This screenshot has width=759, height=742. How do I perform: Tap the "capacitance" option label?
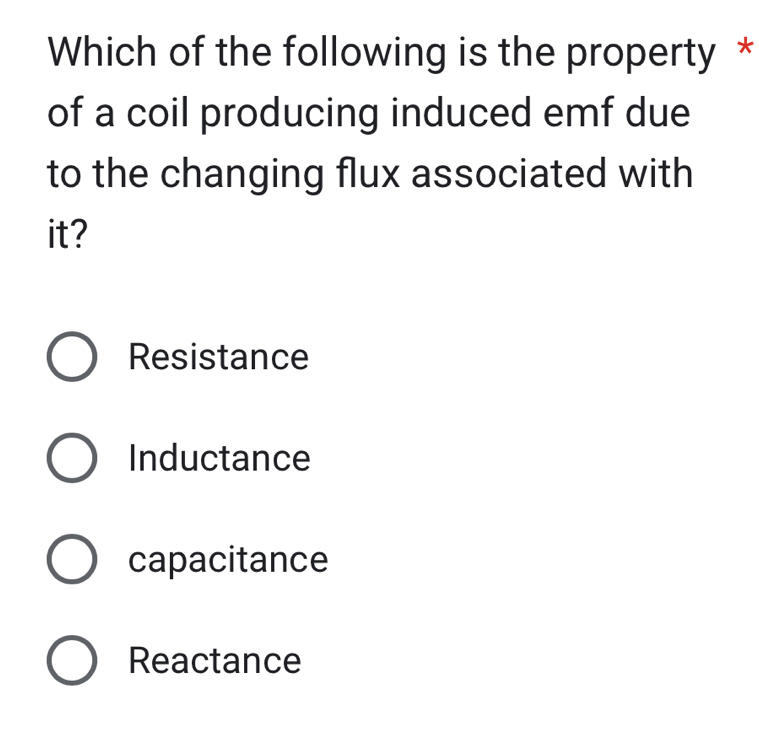click(x=228, y=560)
